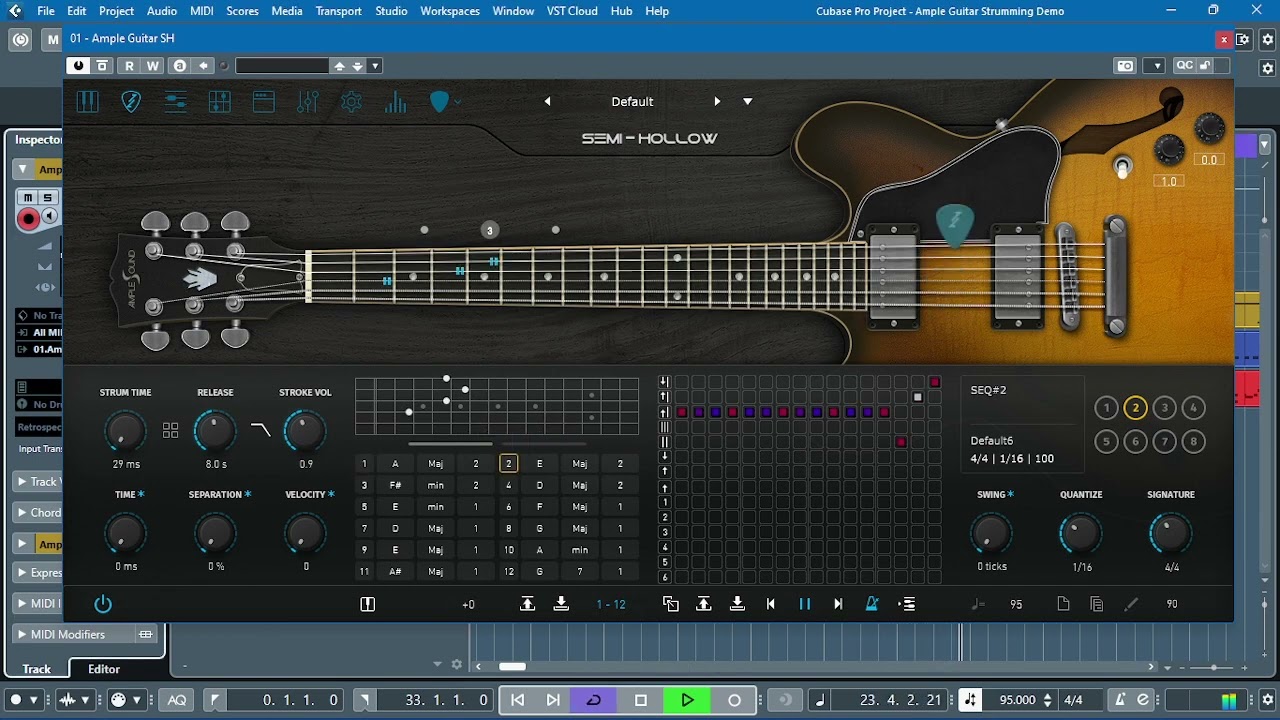Click the next preset arrow beside Default
This screenshot has width=1280, height=720.
(718, 101)
